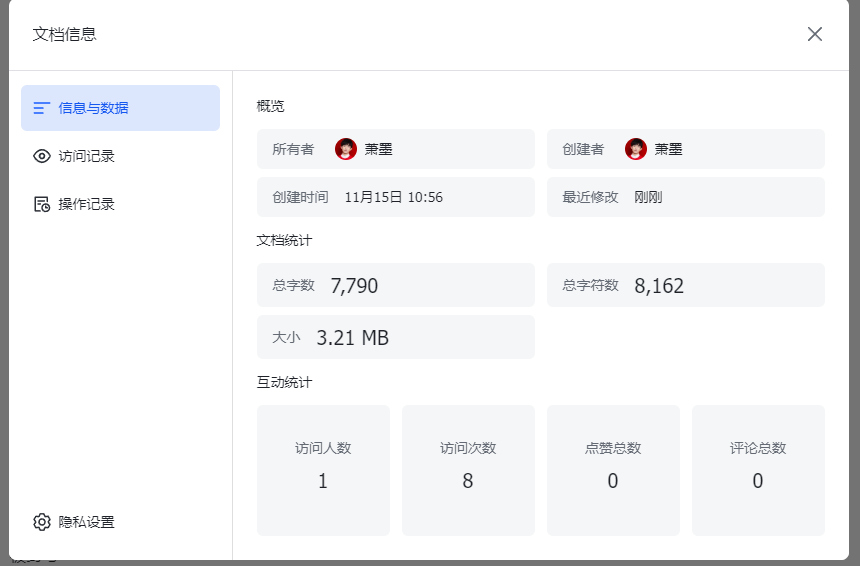Image resolution: width=860 pixels, height=566 pixels.
Task: Click the 信息与数据 list icon
Action: (42, 108)
